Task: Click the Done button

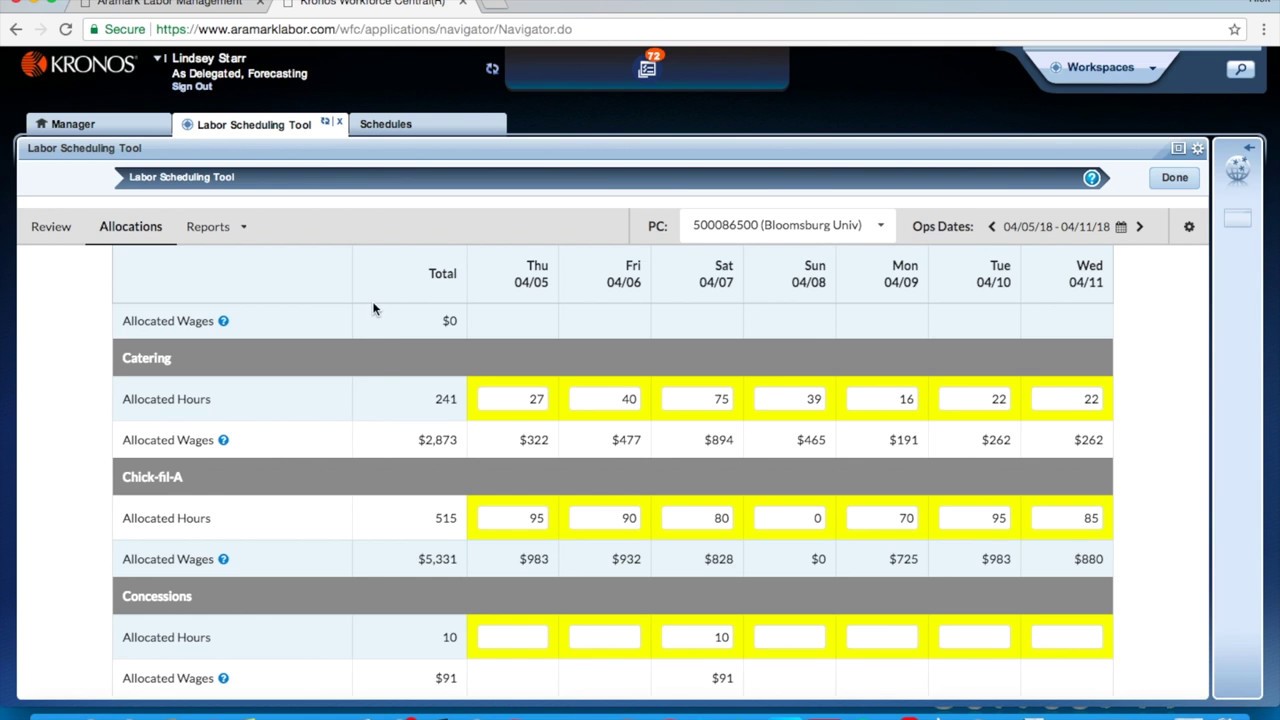Action: coord(1175,178)
